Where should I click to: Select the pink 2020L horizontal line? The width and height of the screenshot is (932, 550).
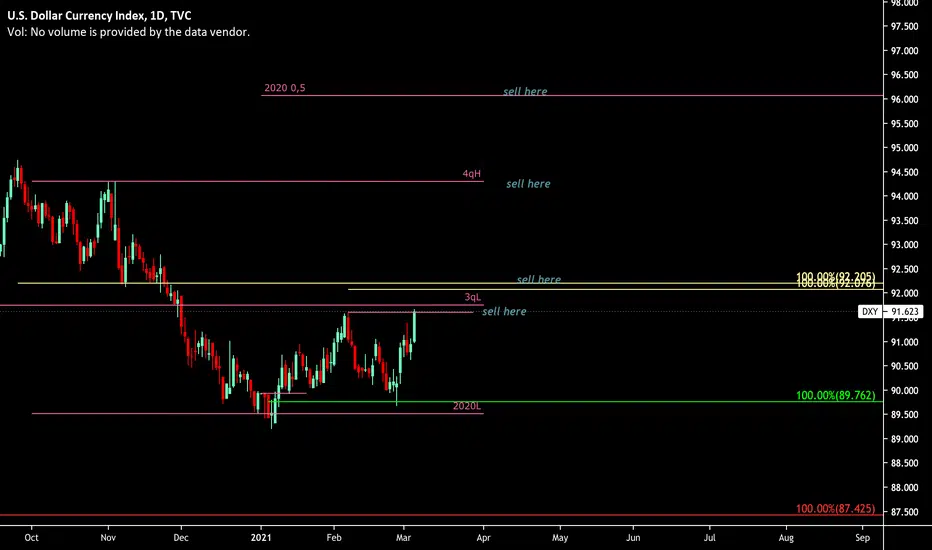[257, 413]
